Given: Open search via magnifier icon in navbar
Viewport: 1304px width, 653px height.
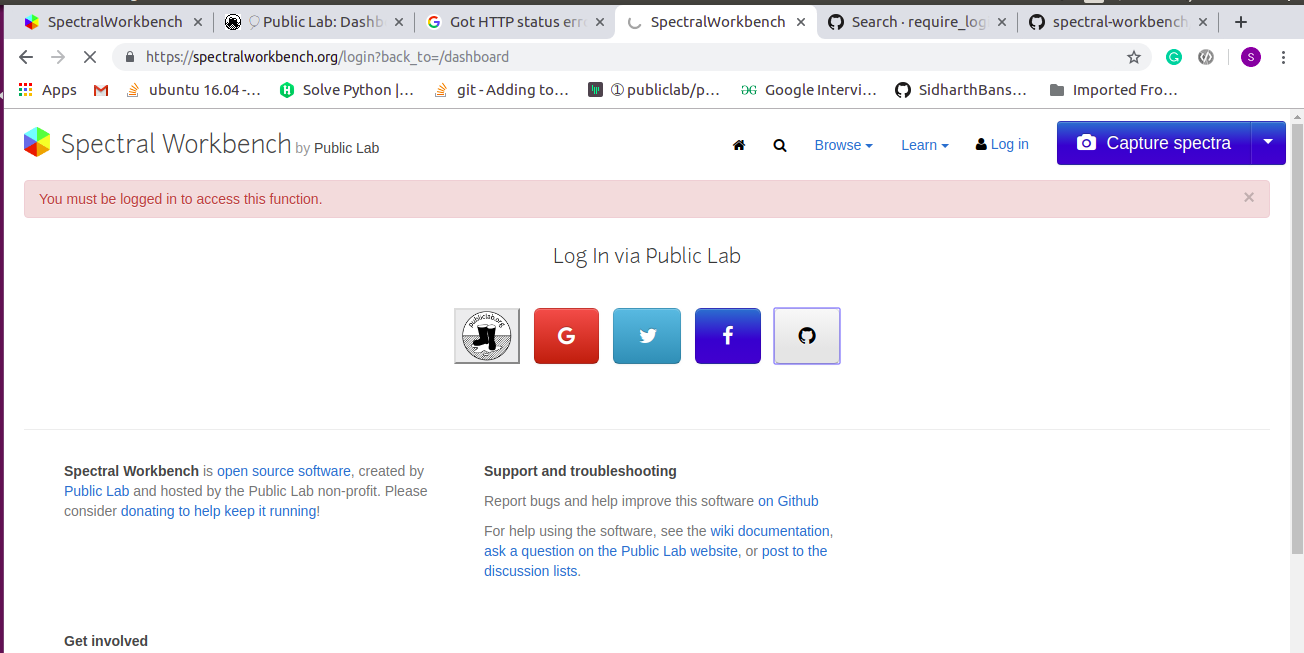Looking at the screenshot, I should (x=780, y=145).
